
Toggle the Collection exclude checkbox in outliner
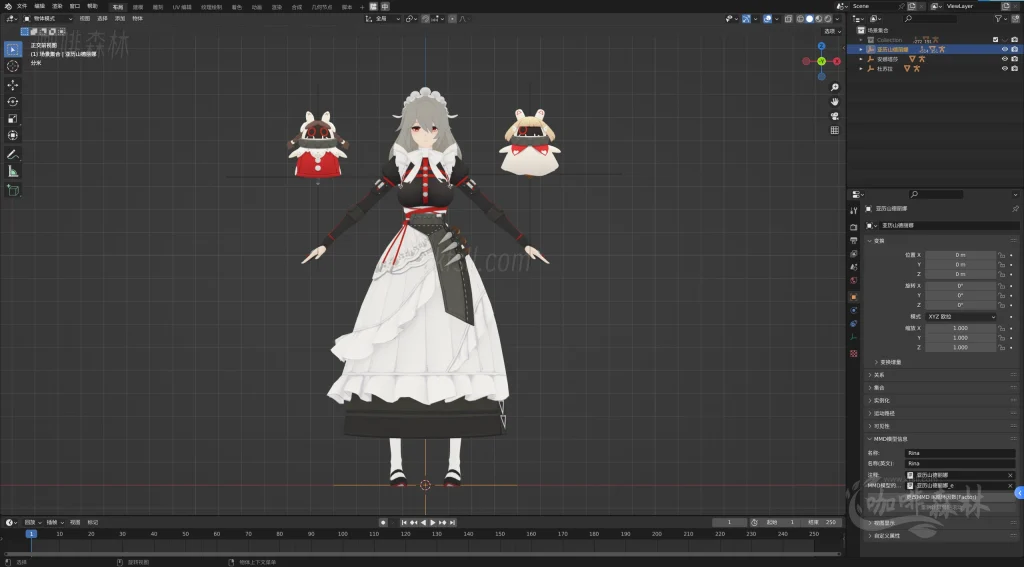click(995, 40)
